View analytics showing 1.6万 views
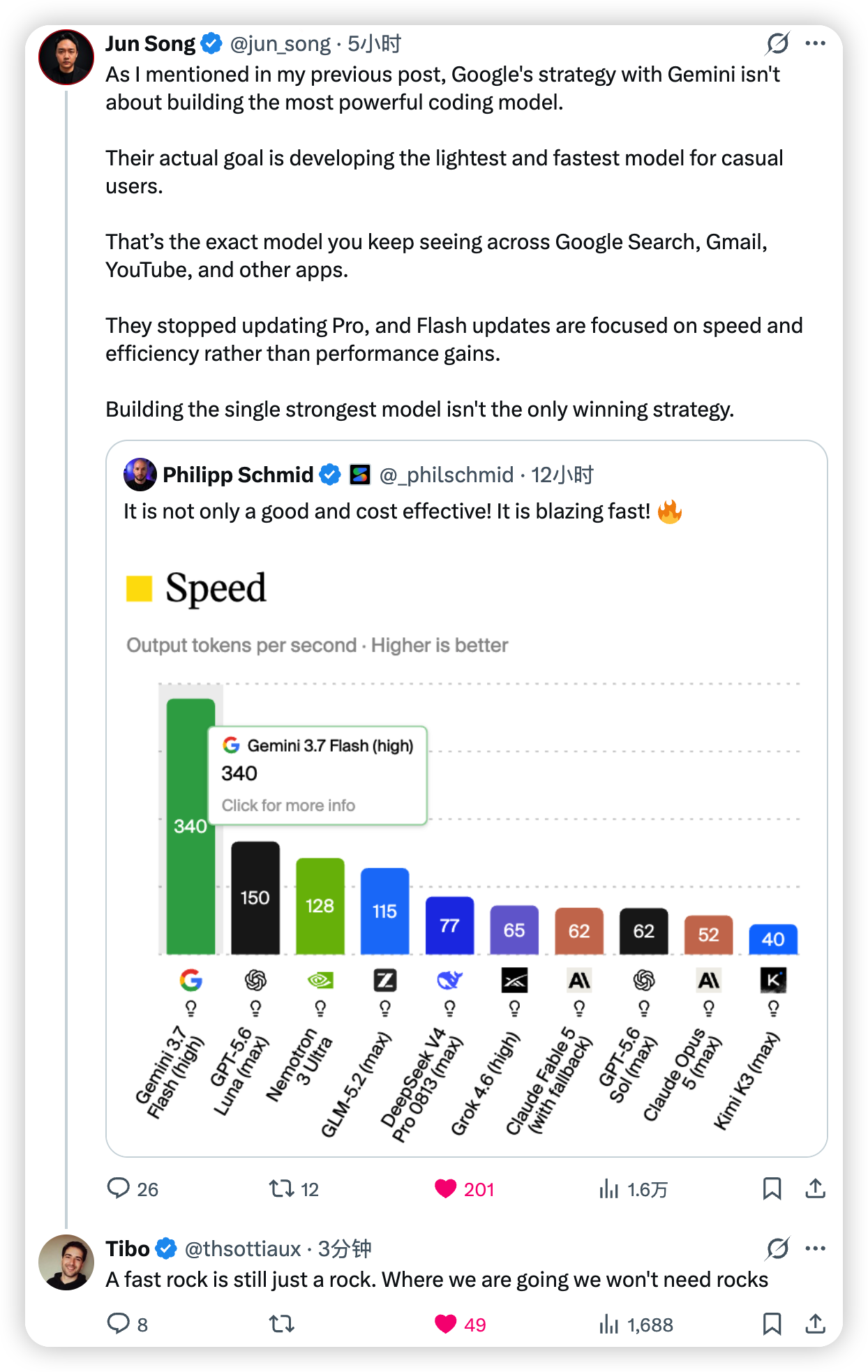Image resolution: width=868 pixels, height=1372 pixels. 632,1189
